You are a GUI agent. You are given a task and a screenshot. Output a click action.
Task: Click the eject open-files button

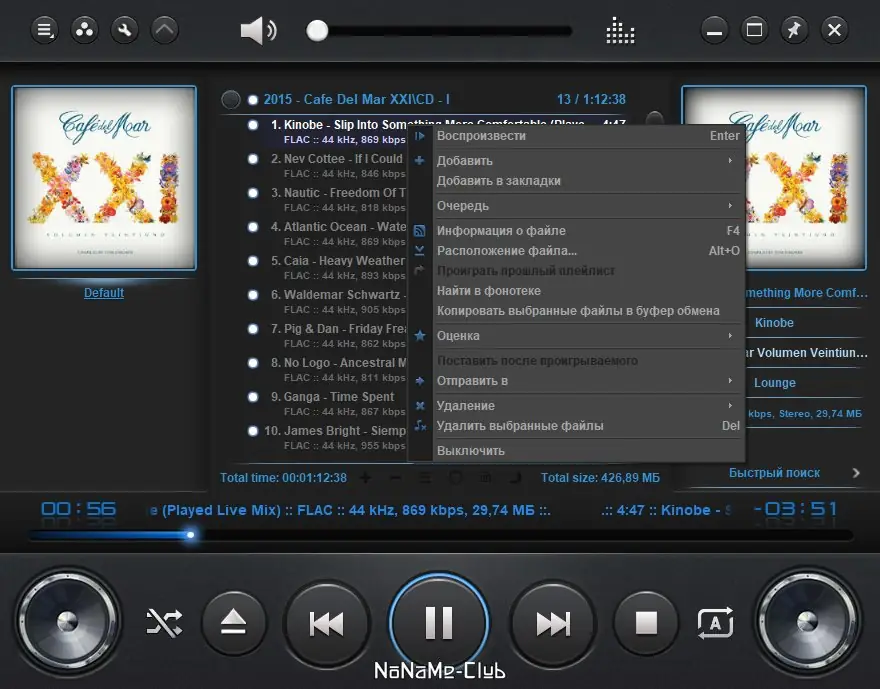[x=233, y=623]
